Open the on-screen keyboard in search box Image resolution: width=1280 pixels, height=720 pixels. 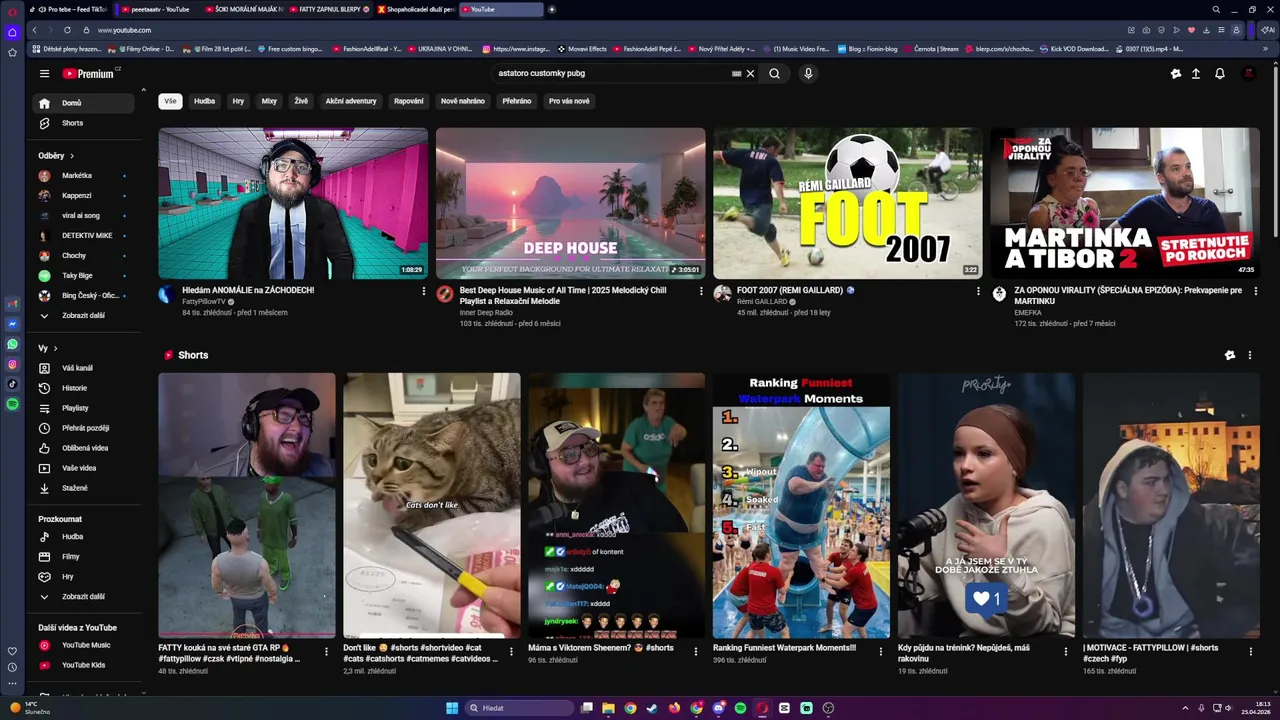736,73
